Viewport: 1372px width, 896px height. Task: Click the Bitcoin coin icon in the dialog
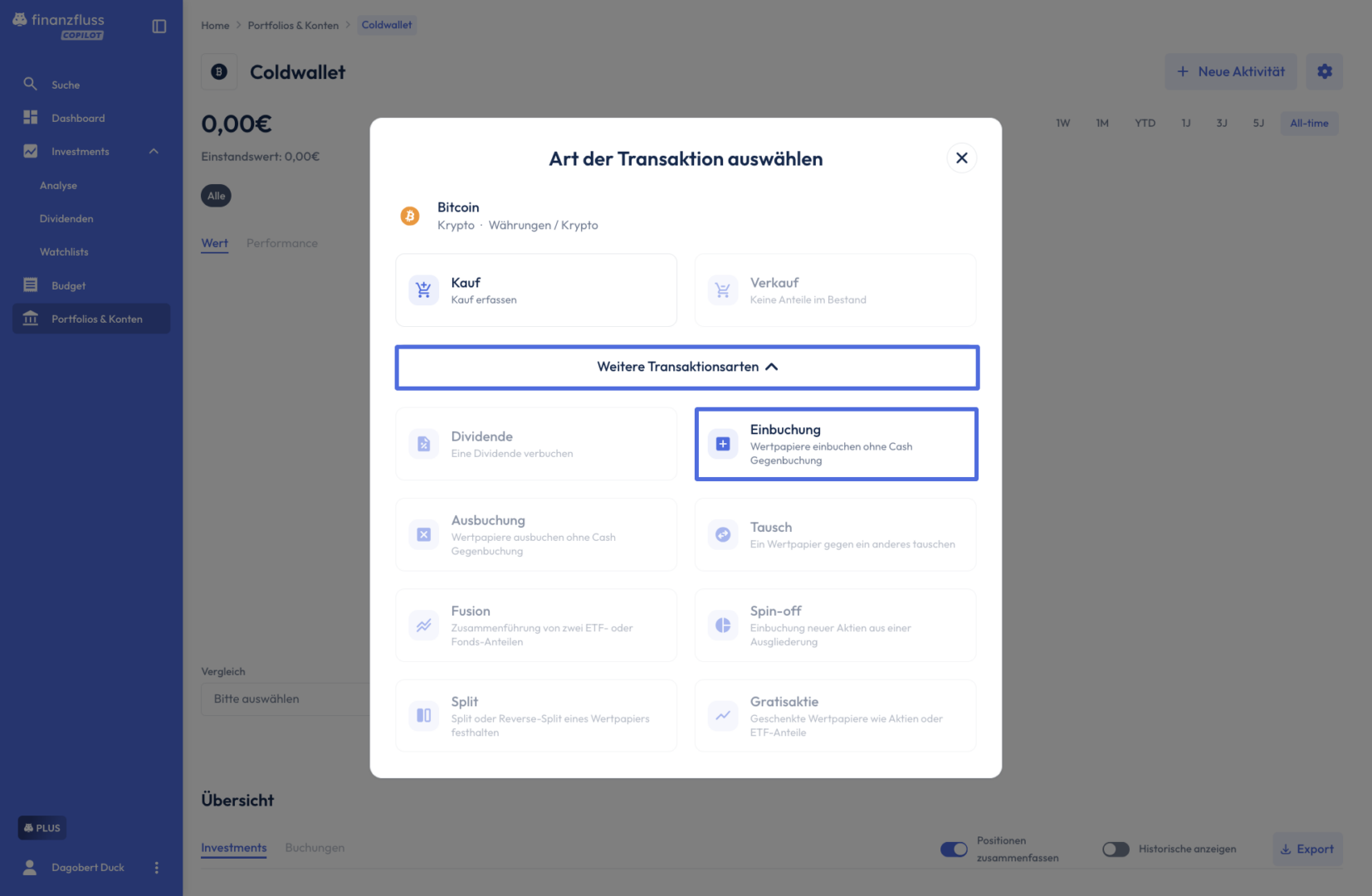point(410,216)
